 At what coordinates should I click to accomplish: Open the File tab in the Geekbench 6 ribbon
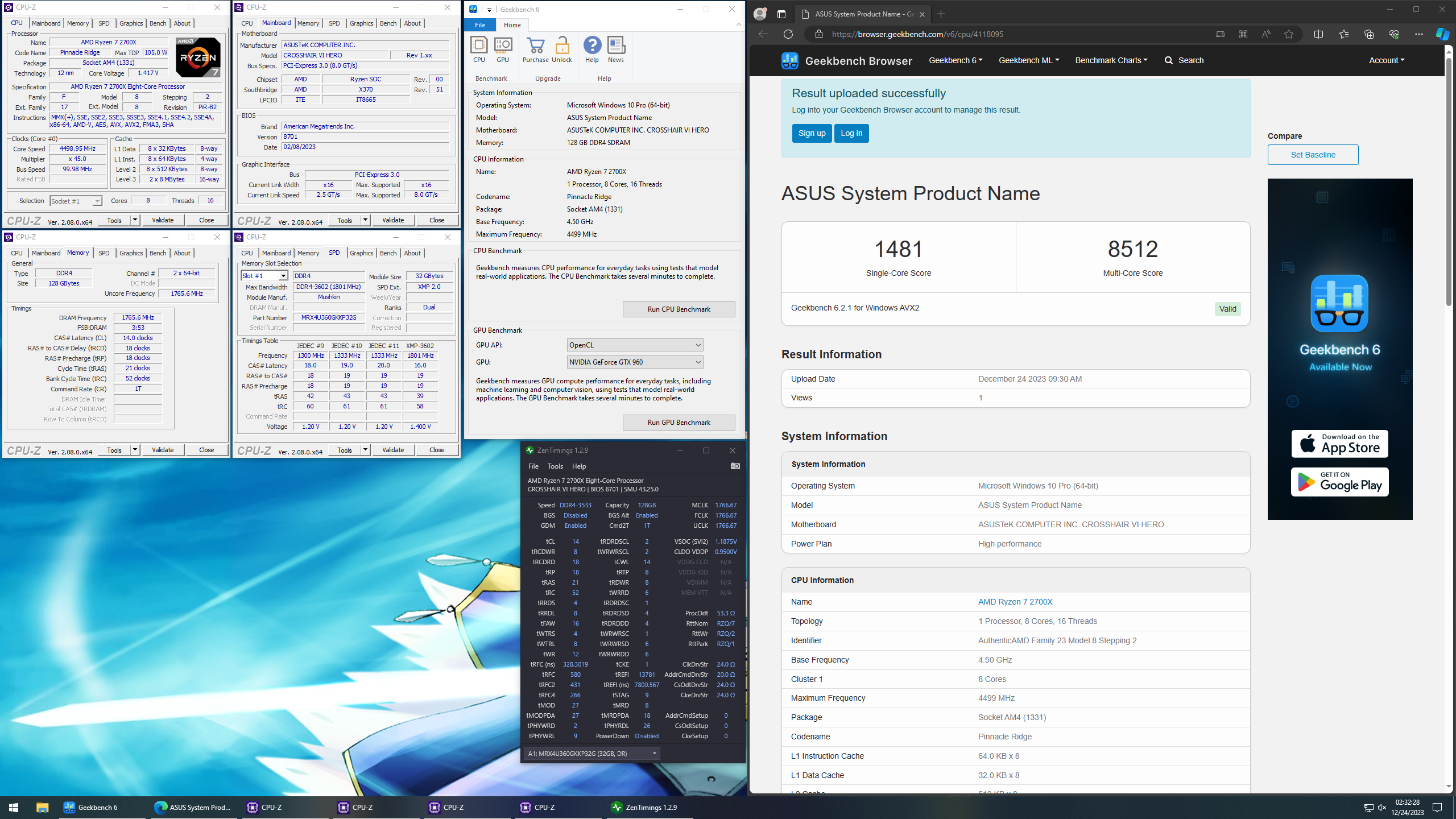[x=480, y=25]
